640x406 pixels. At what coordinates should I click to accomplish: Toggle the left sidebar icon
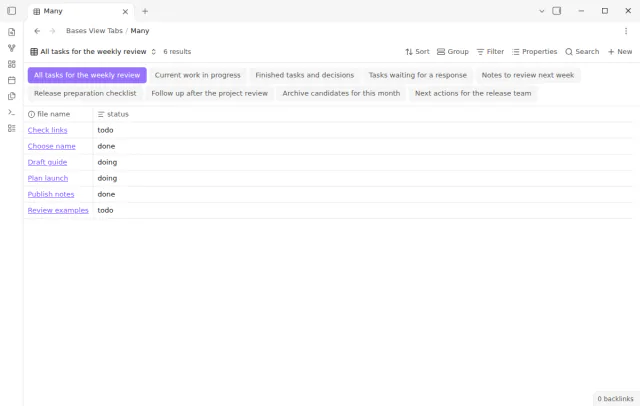11,11
